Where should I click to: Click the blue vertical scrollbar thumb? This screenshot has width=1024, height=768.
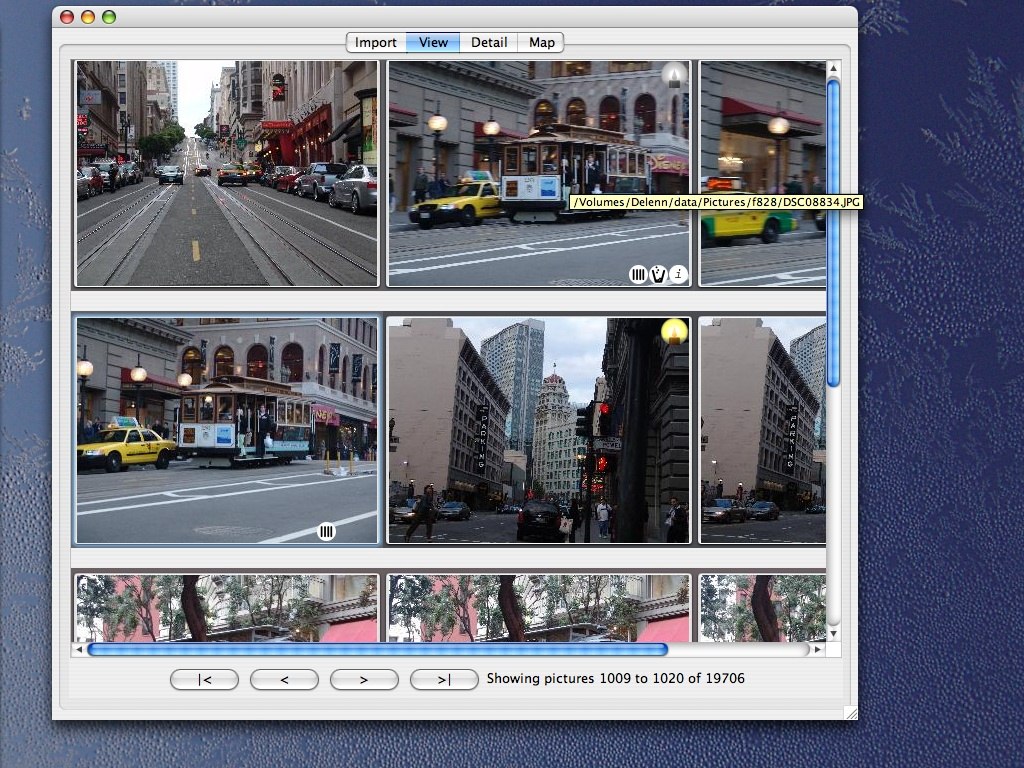point(833,233)
